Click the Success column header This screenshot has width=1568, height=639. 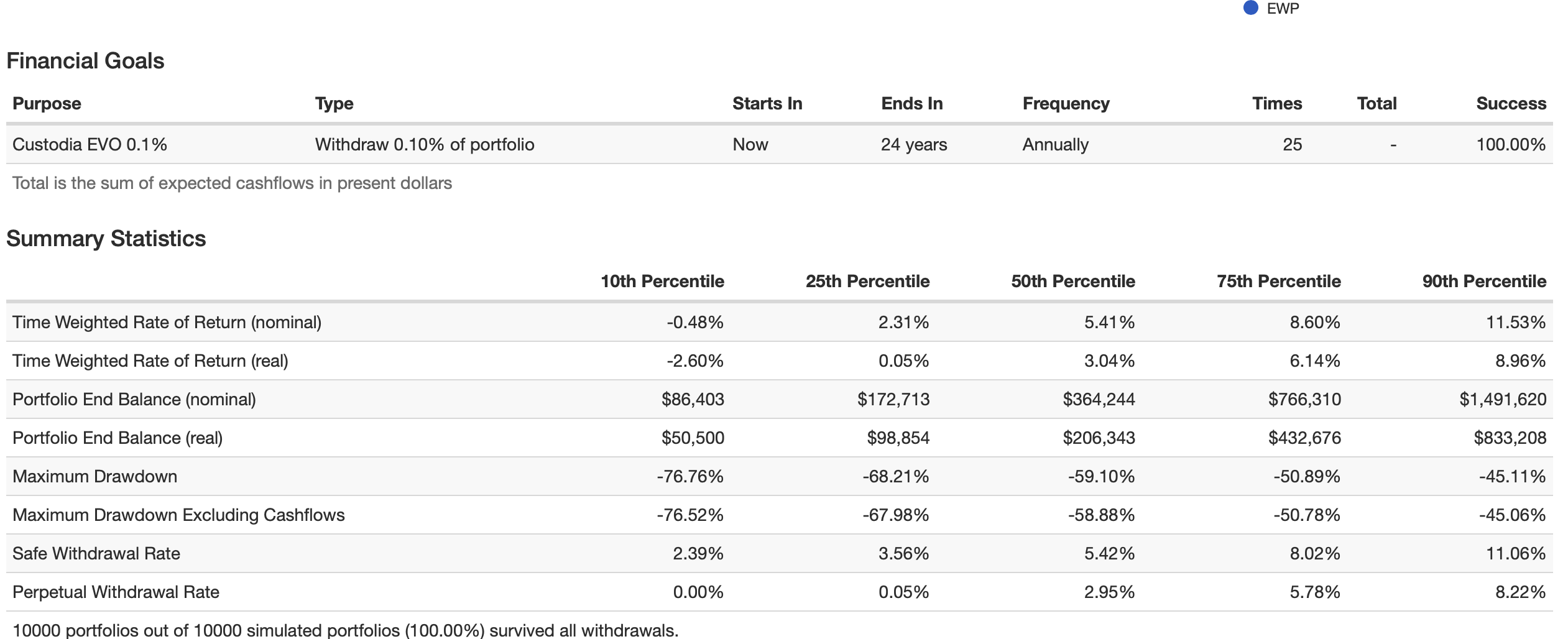(x=1511, y=103)
